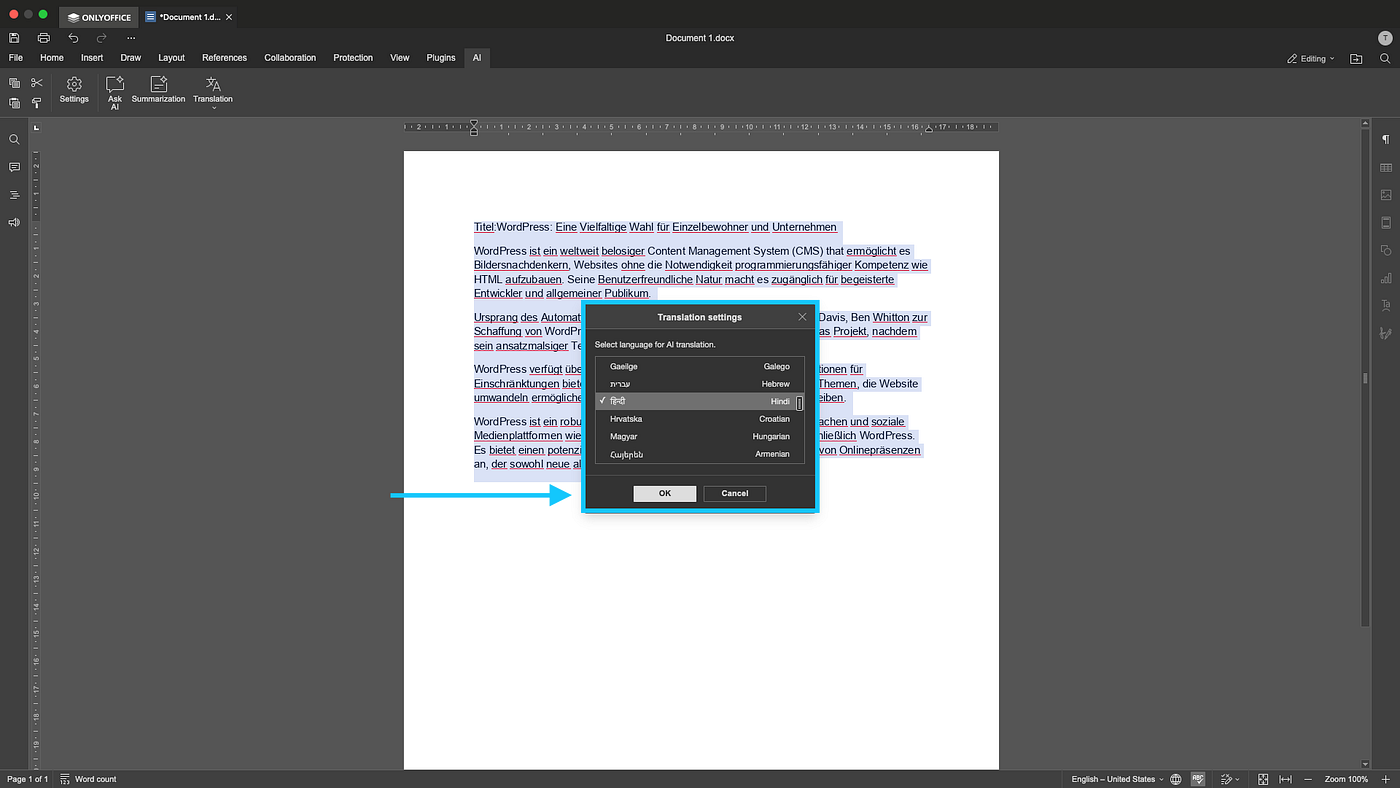This screenshot has width=1400, height=788.
Task: Open the Find panel in left sidebar
Action: (x=14, y=140)
